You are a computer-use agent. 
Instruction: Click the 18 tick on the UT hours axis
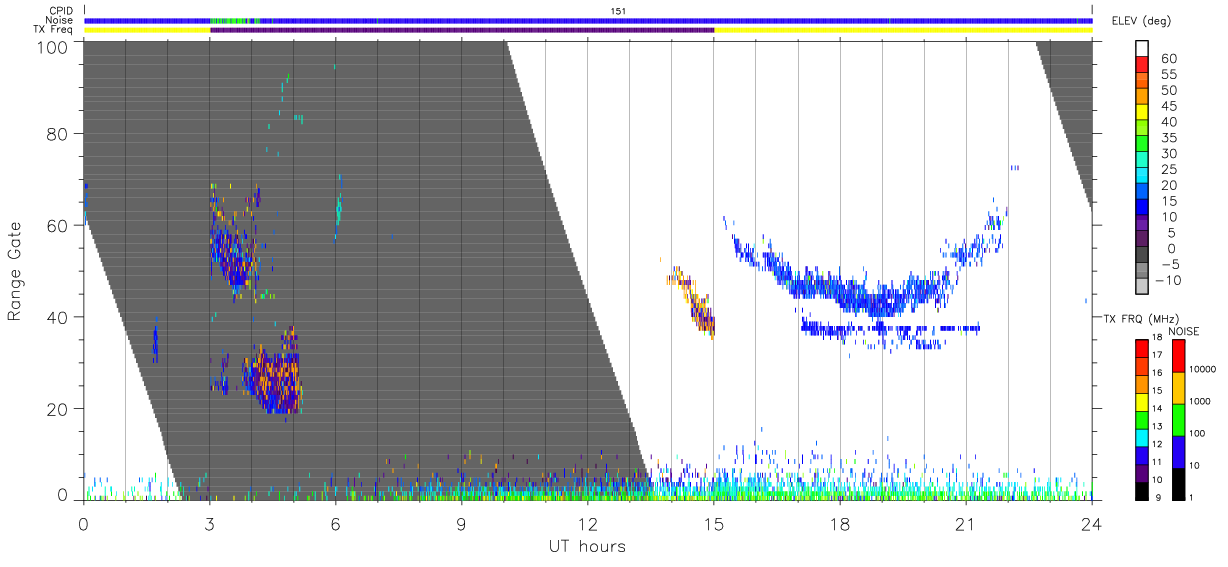coord(839,522)
